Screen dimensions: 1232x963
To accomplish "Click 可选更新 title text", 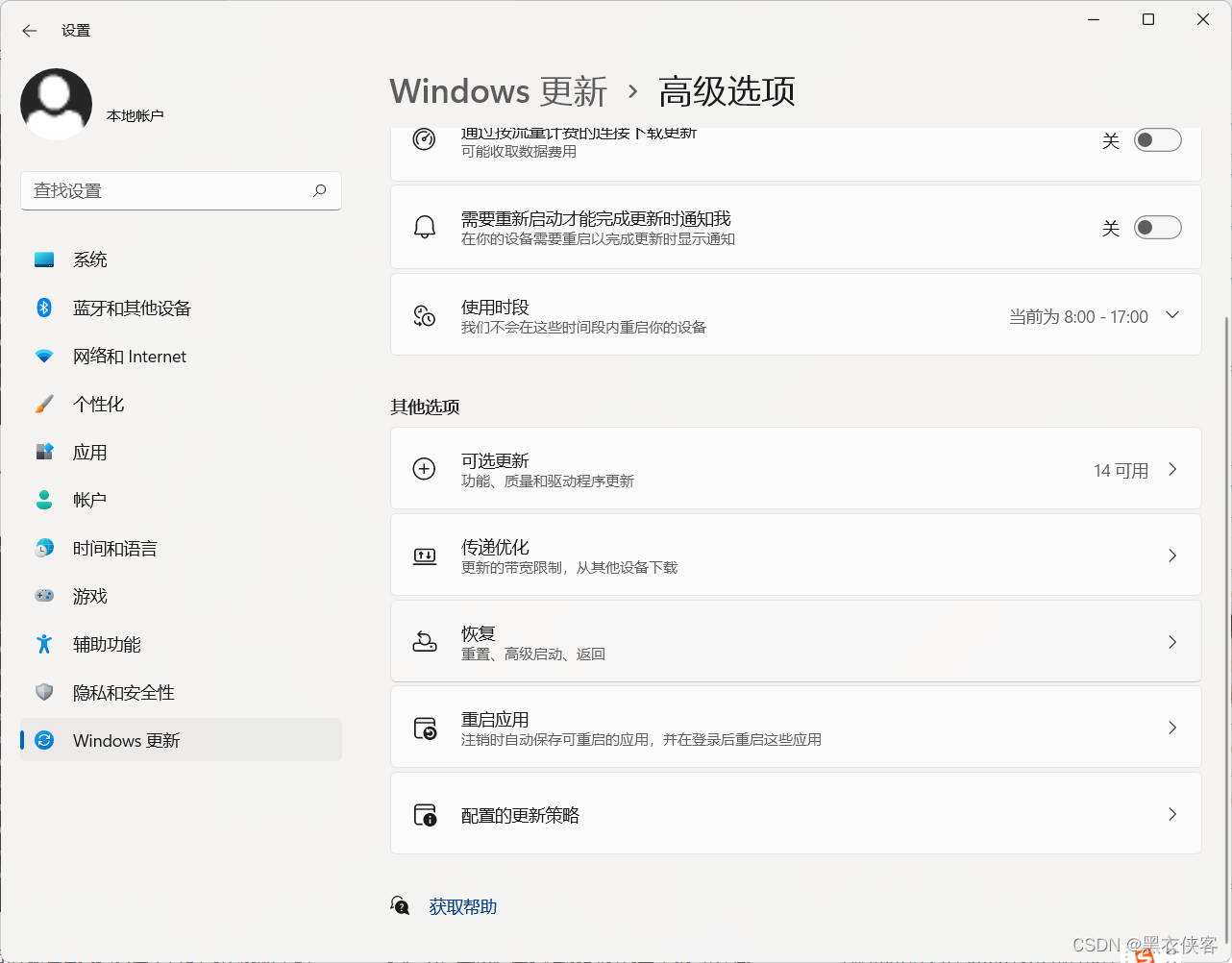I will click(x=495, y=460).
